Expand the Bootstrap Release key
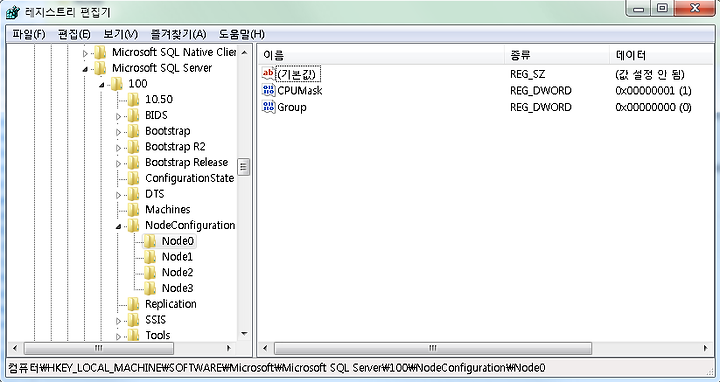This screenshot has width=720, height=382. 118,163
